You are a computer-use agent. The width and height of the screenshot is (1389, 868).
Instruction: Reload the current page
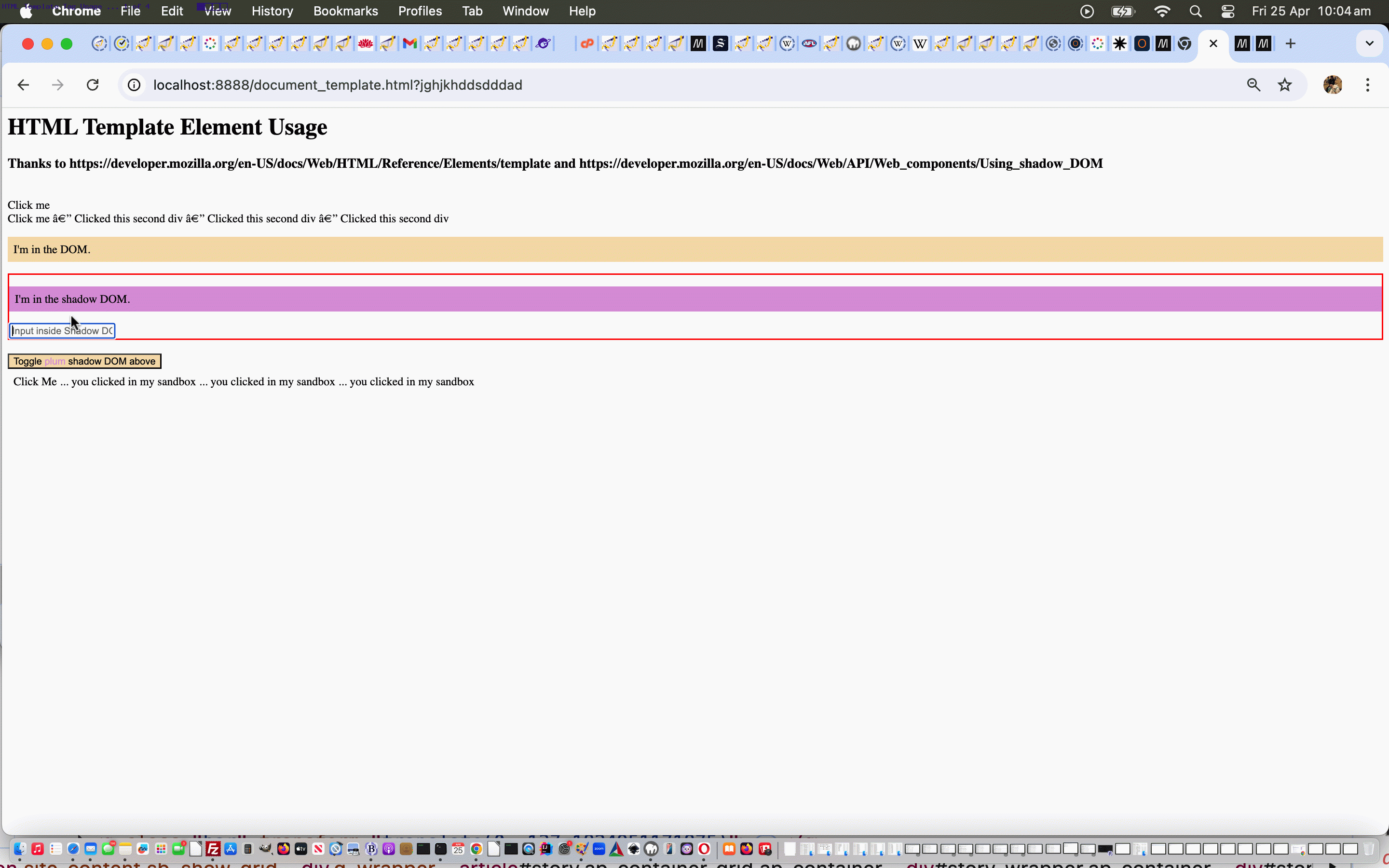[x=93, y=85]
